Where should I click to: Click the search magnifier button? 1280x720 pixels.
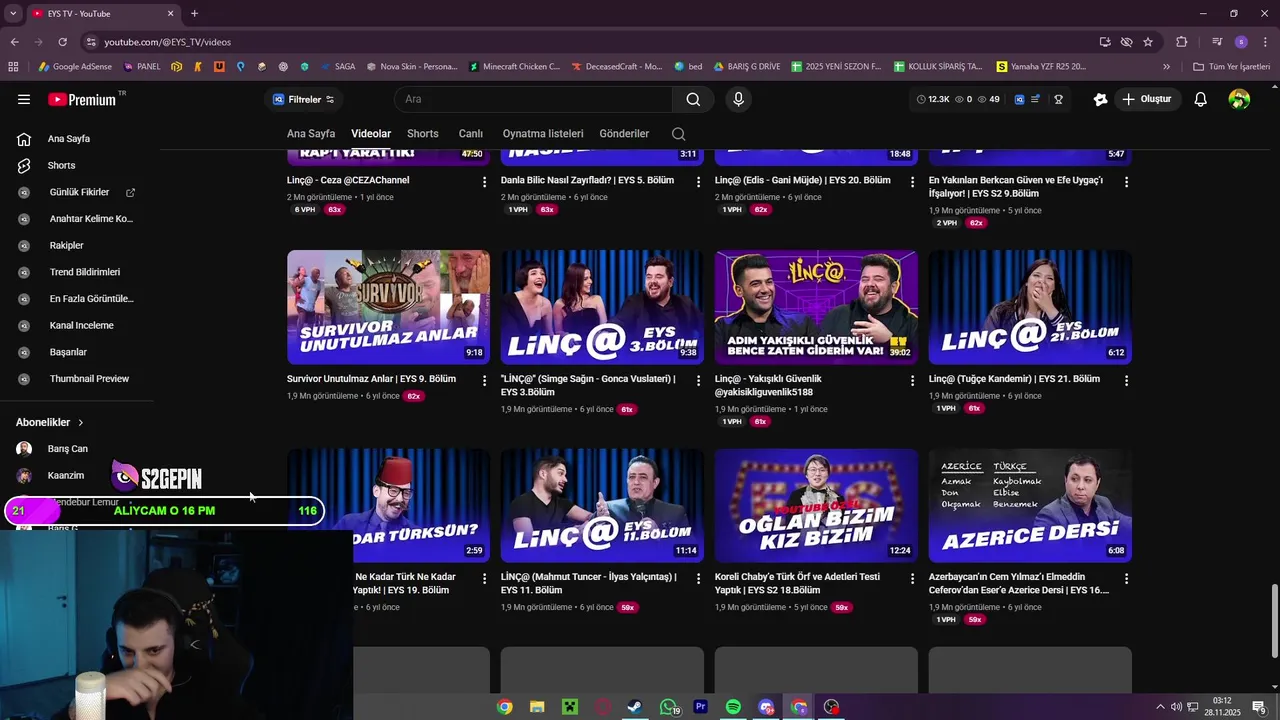tap(693, 99)
